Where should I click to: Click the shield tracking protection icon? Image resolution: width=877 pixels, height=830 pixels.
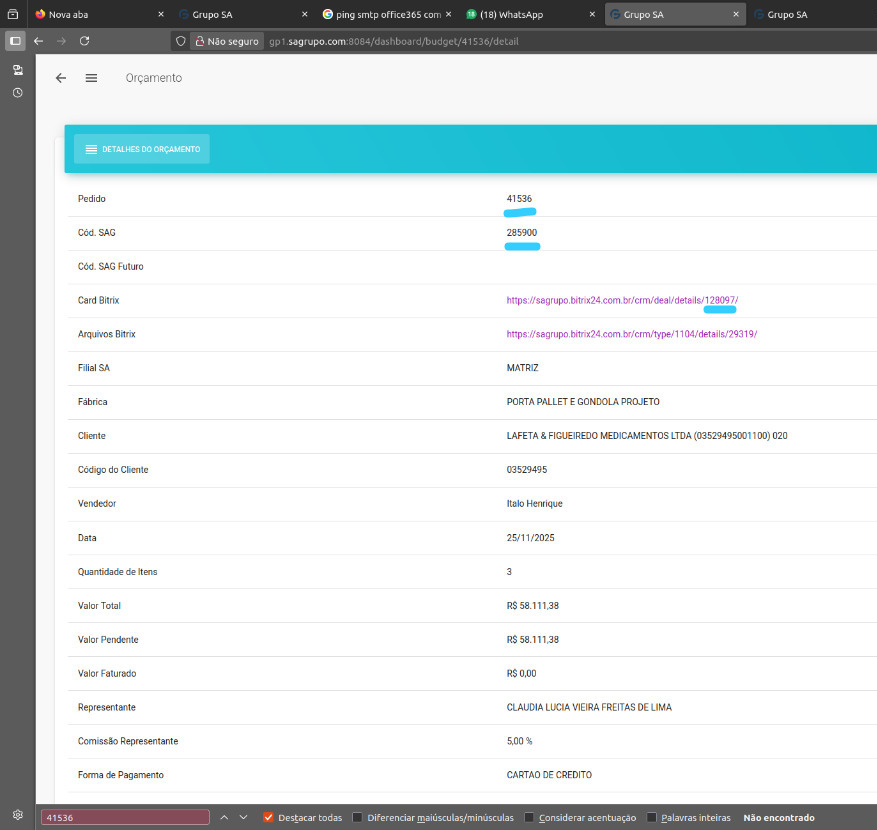click(180, 42)
